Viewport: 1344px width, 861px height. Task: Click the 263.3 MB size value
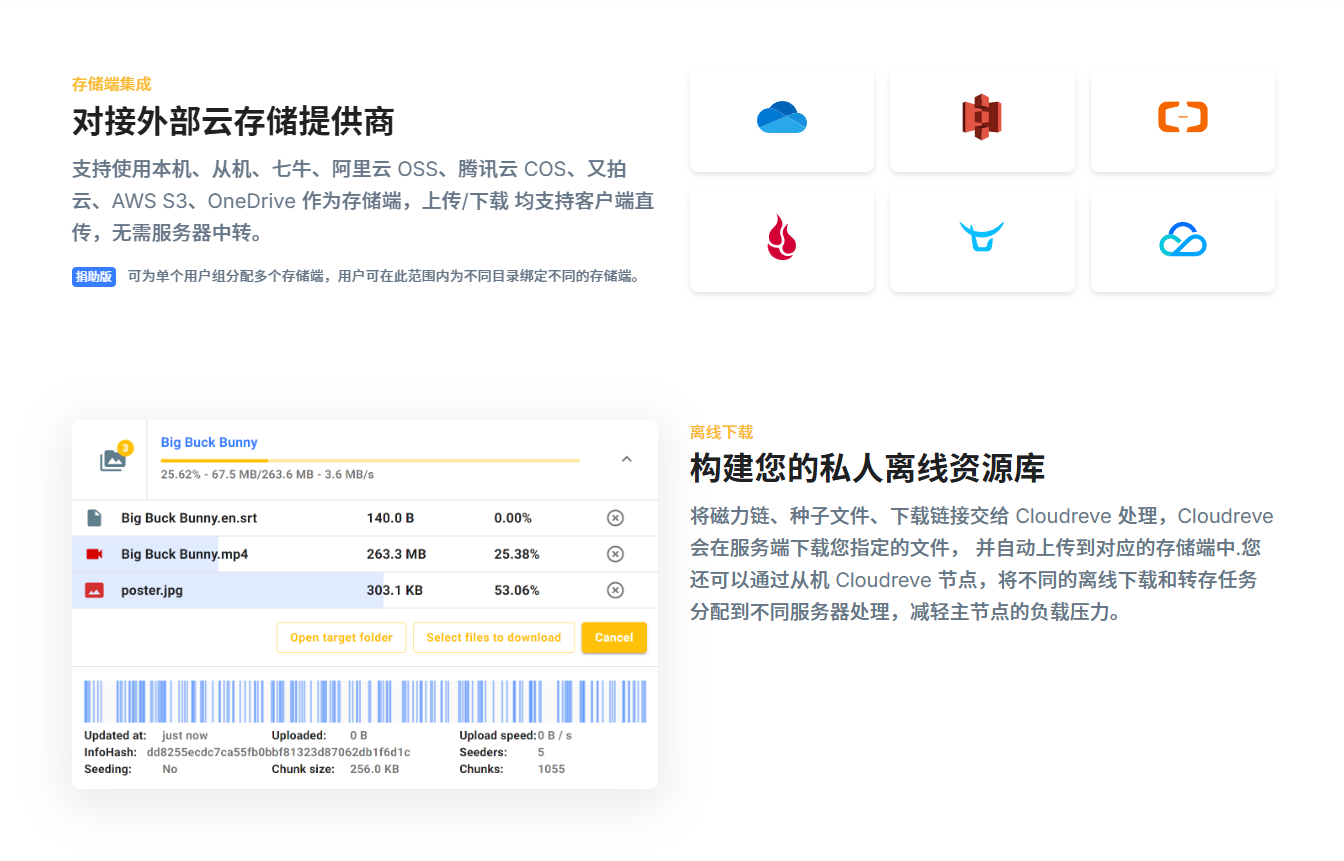click(396, 554)
